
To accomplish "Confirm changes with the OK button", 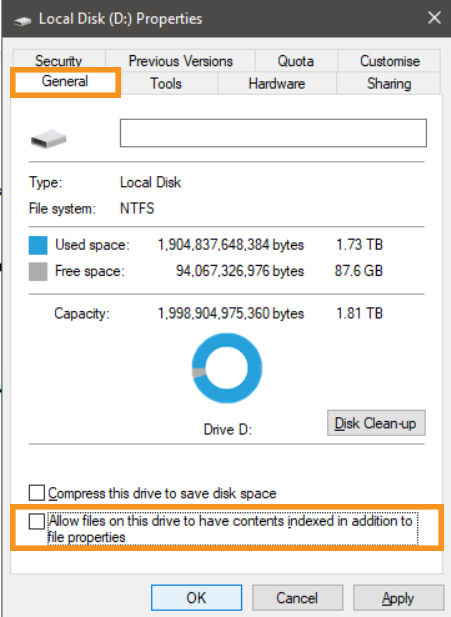I will [196, 598].
